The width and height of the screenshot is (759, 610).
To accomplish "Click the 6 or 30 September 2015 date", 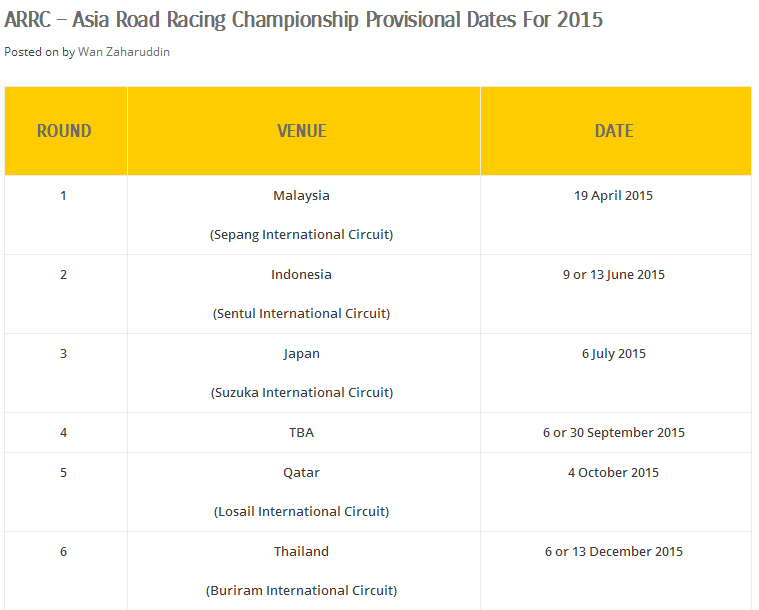I will tap(613, 433).
